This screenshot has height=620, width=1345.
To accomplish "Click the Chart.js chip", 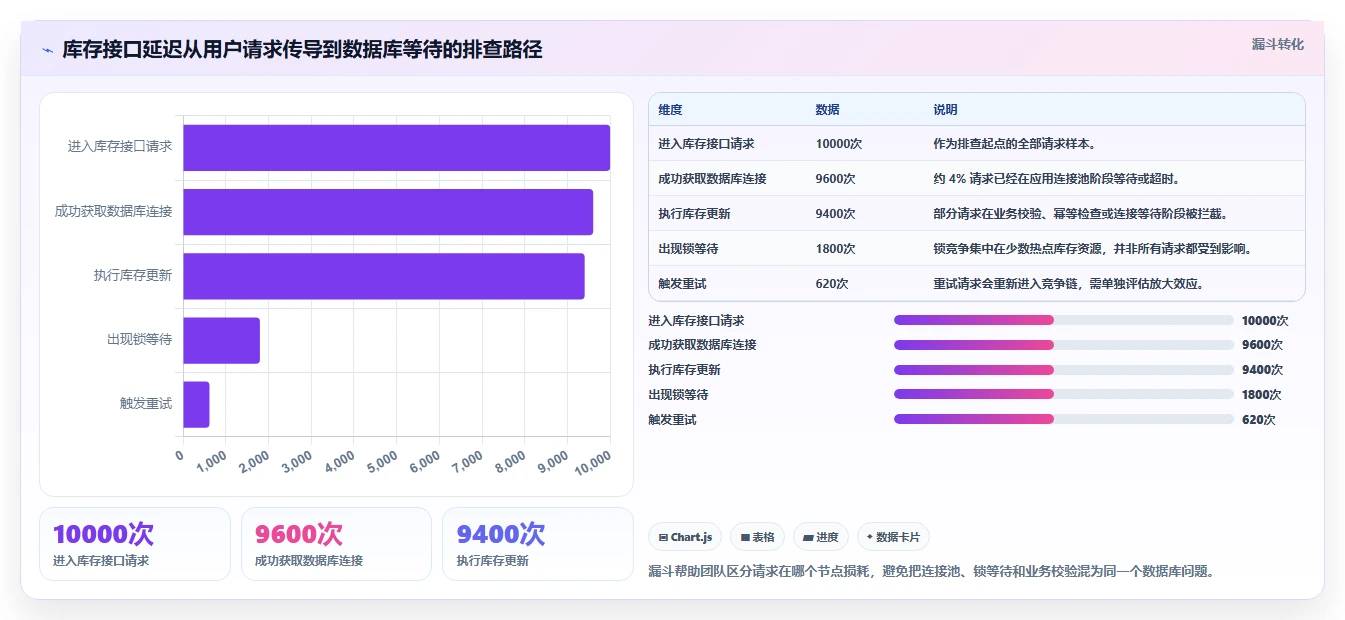I will [x=685, y=537].
